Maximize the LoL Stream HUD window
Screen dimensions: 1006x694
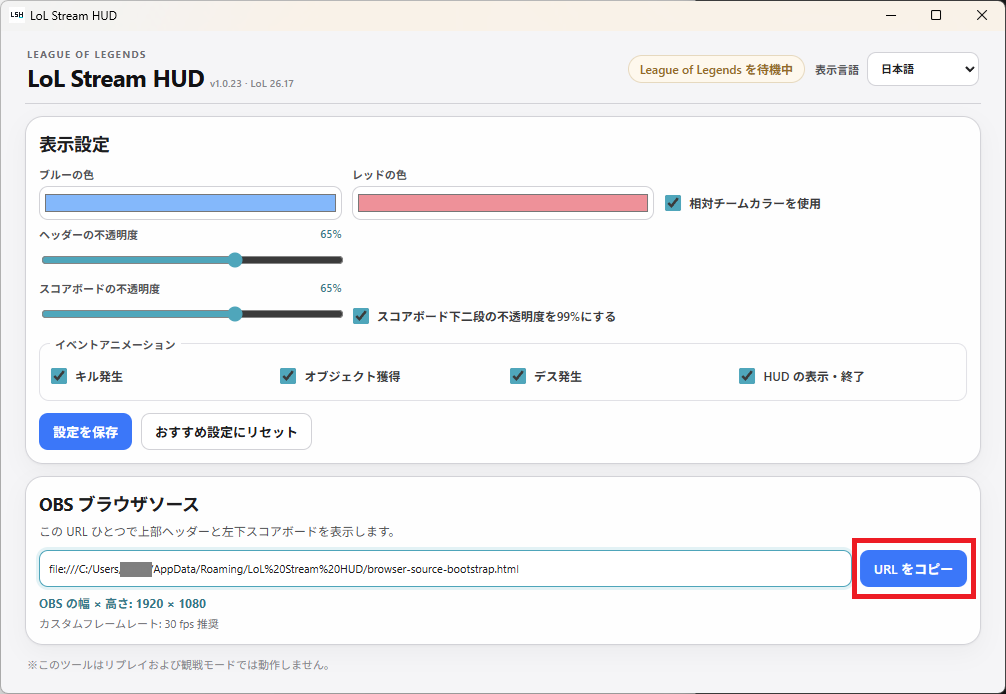(936, 15)
